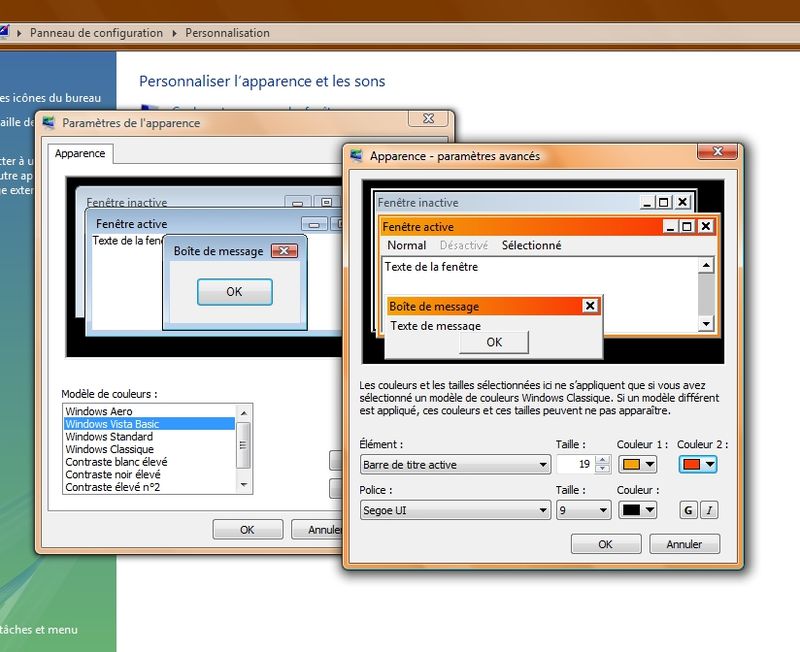Click Annuler in Paramètres de l'apparence dialog
The width and height of the screenshot is (800, 652).
click(317, 530)
